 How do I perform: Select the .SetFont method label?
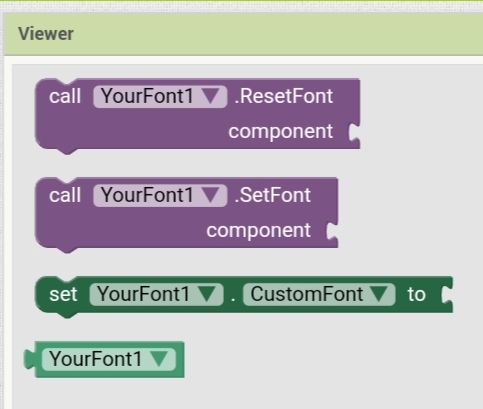pyautogui.click(x=272, y=195)
